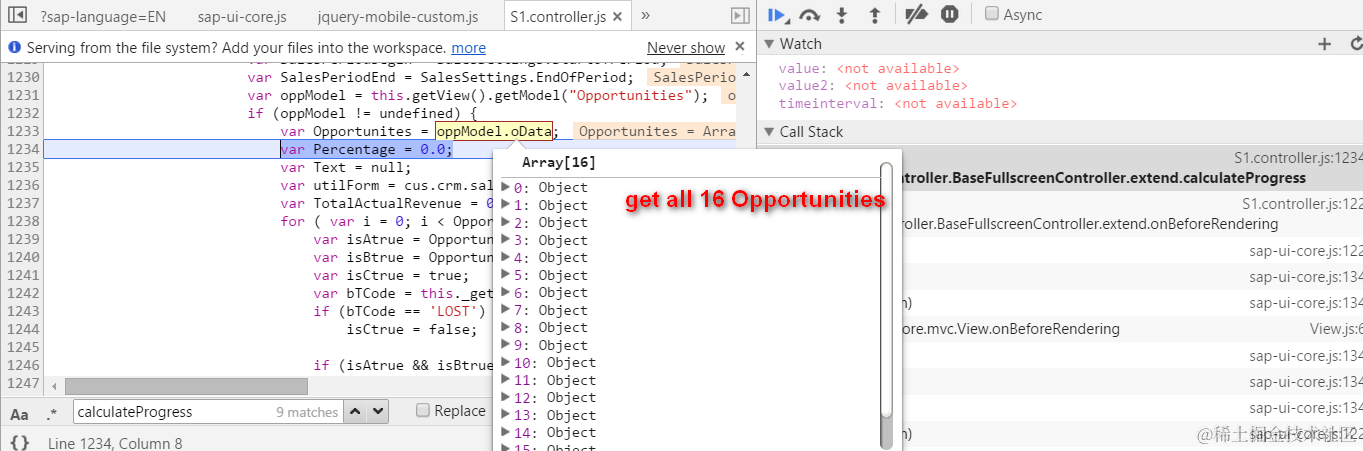Open the 'more' workspace link
Screen dimensions: 1363x451
tap(468, 48)
